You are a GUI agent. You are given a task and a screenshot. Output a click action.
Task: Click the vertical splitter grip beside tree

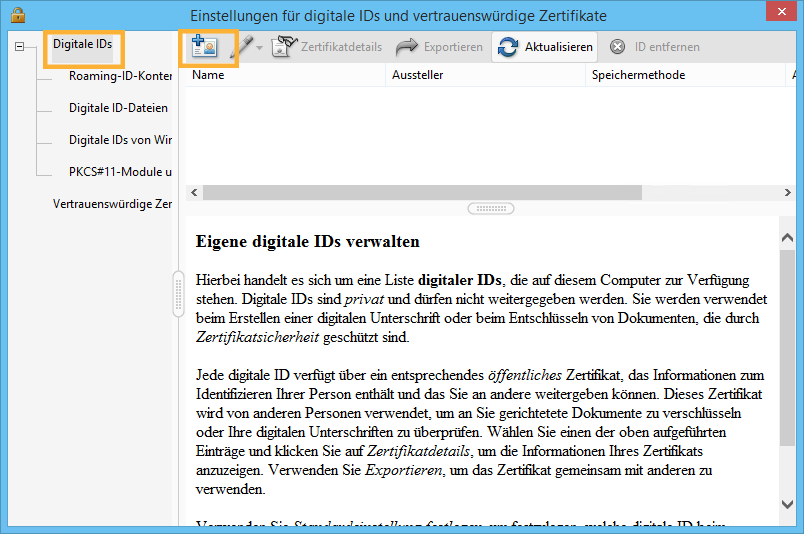(x=178, y=294)
